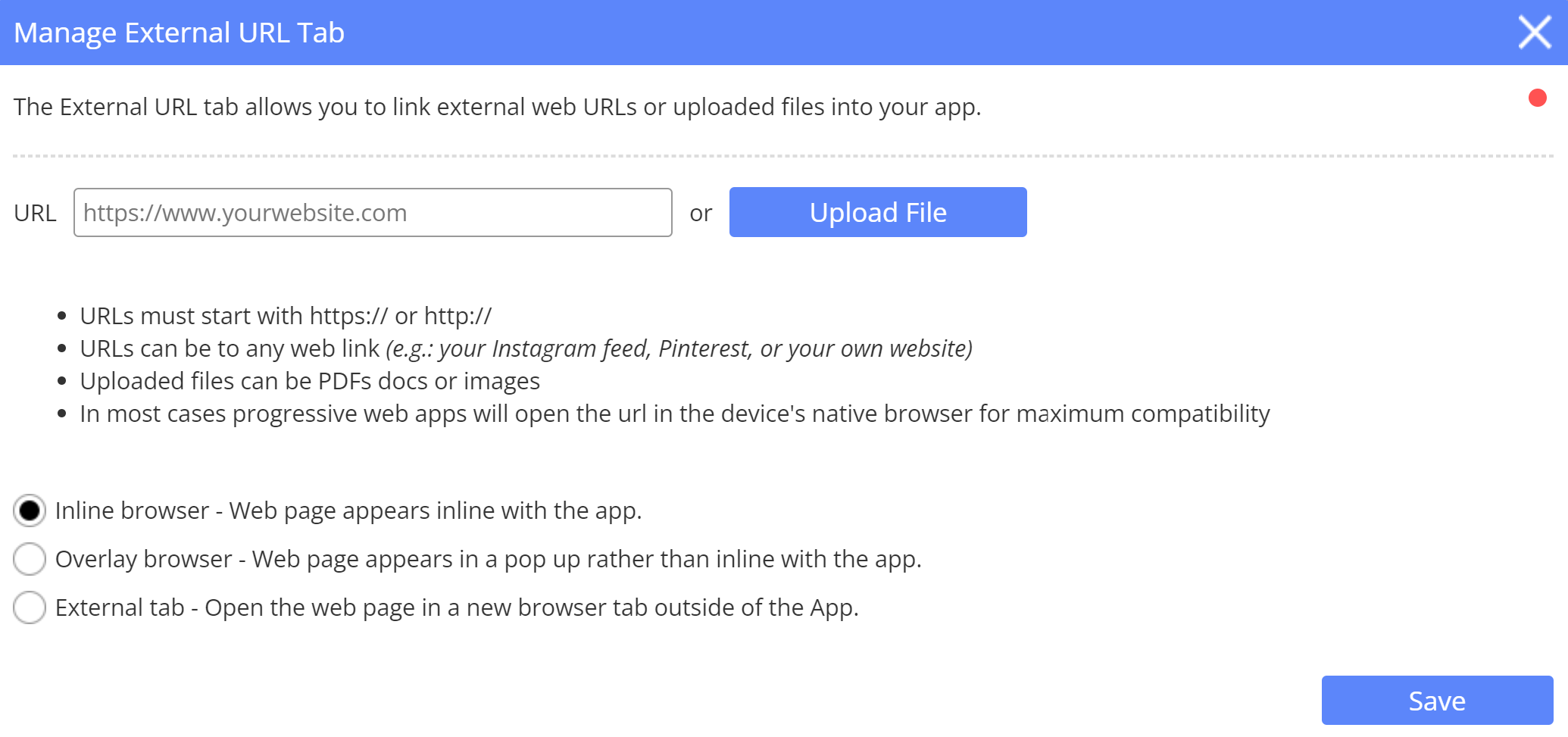Viewport: 1568px width, 737px height.
Task: Click the 'External tab - Open the web page' label
Action: (x=457, y=607)
